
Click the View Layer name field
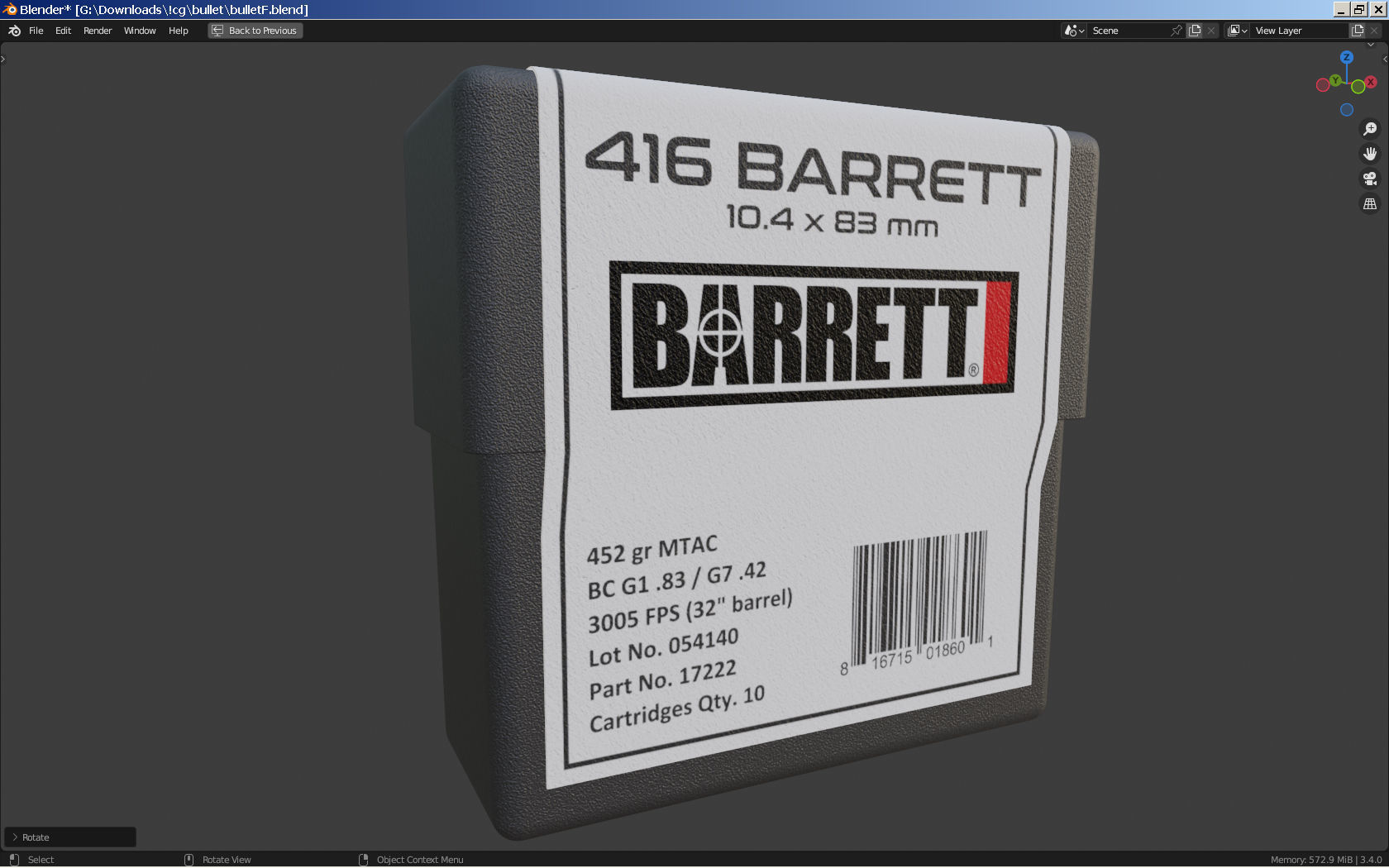1299,31
